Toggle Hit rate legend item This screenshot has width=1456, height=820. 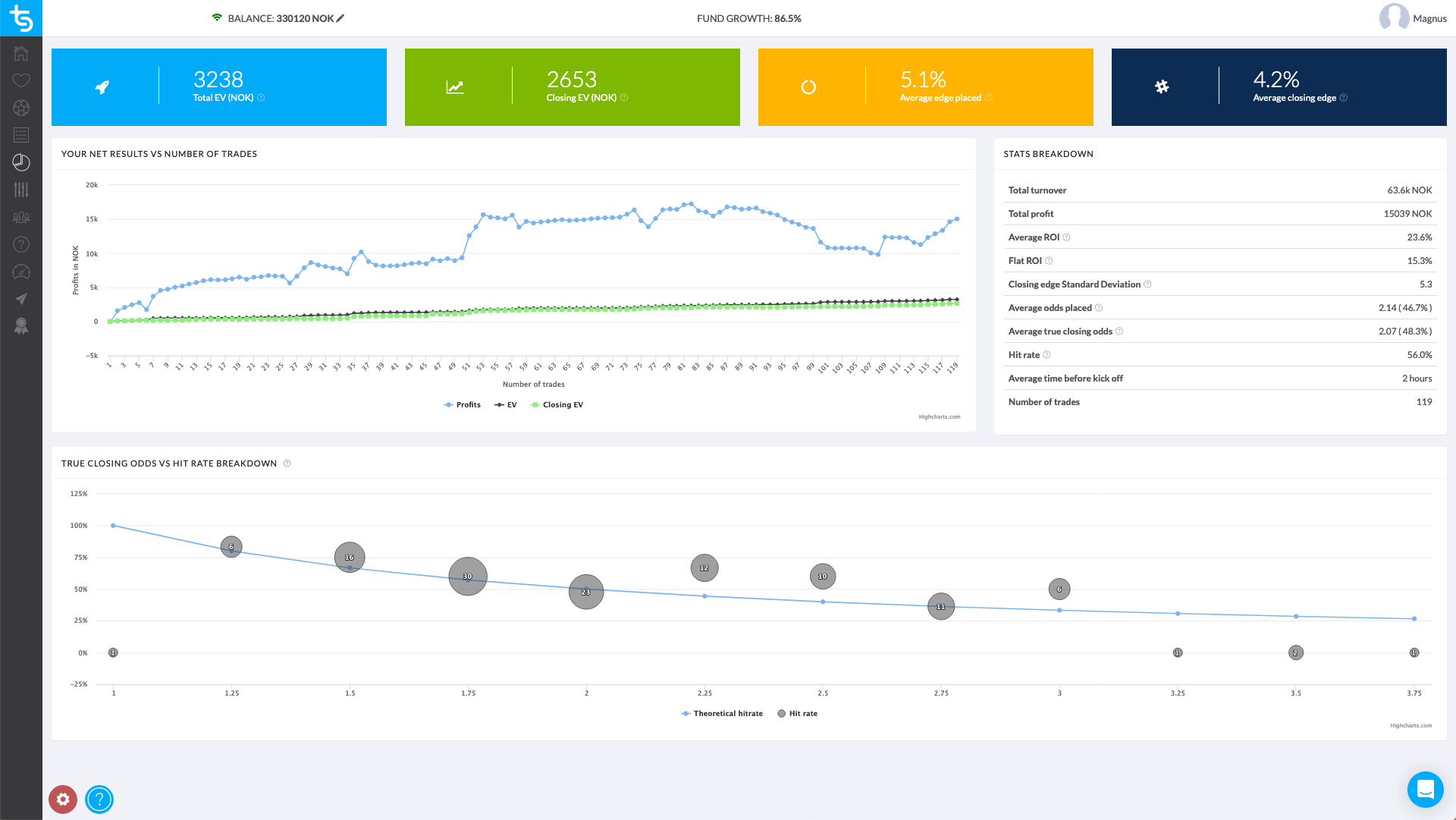[798, 714]
